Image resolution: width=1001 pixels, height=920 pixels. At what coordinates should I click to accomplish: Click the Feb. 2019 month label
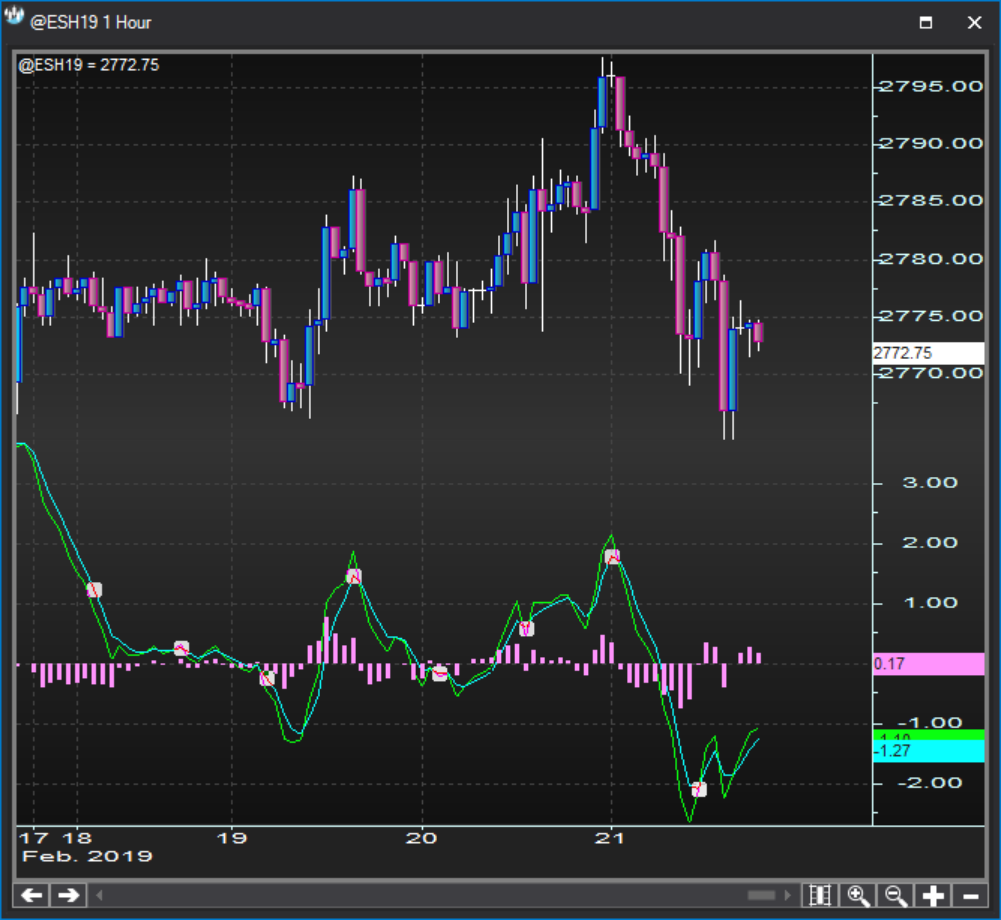[x=87, y=856]
